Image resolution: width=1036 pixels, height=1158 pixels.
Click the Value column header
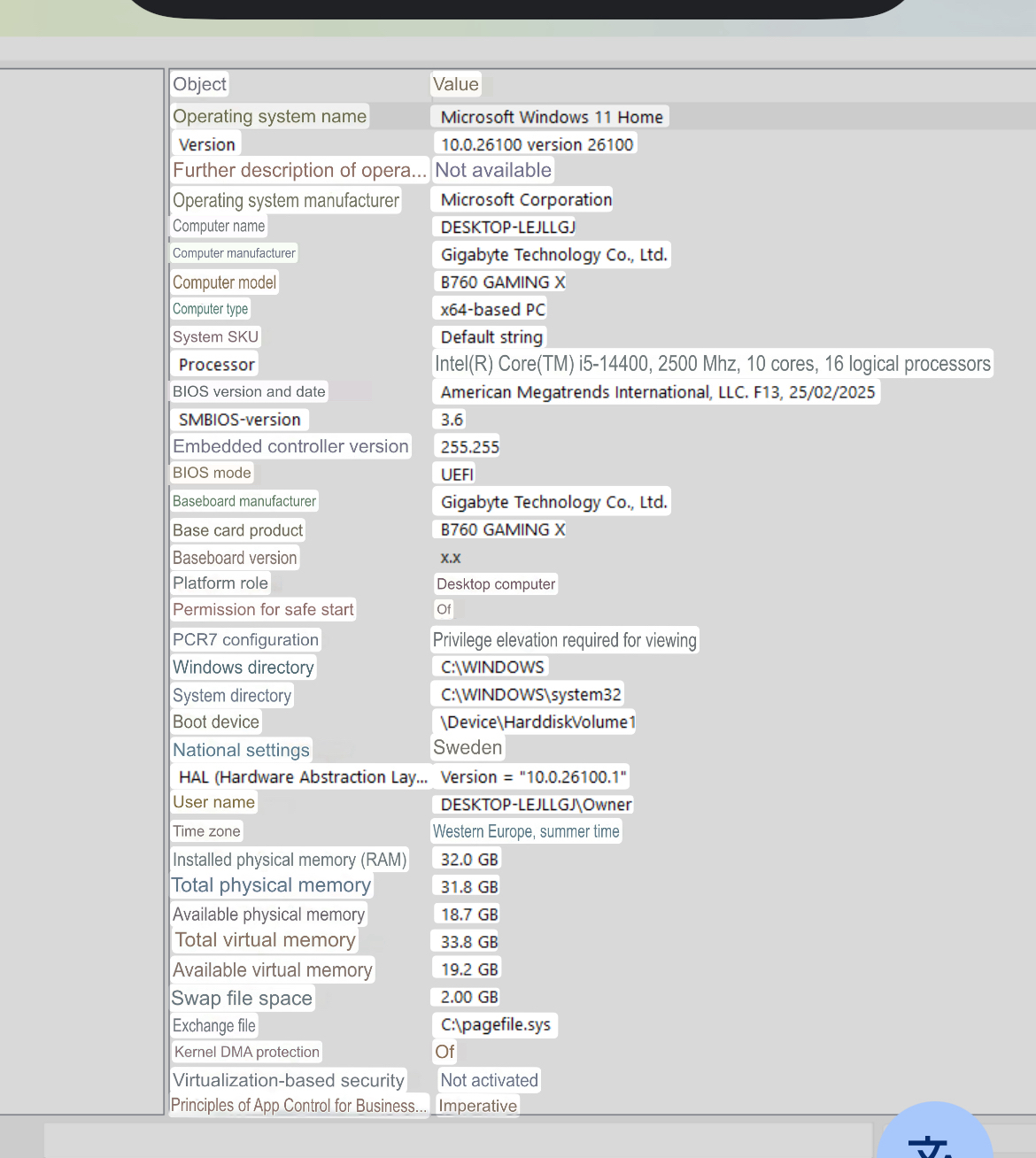pyautogui.click(x=456, y=84)
